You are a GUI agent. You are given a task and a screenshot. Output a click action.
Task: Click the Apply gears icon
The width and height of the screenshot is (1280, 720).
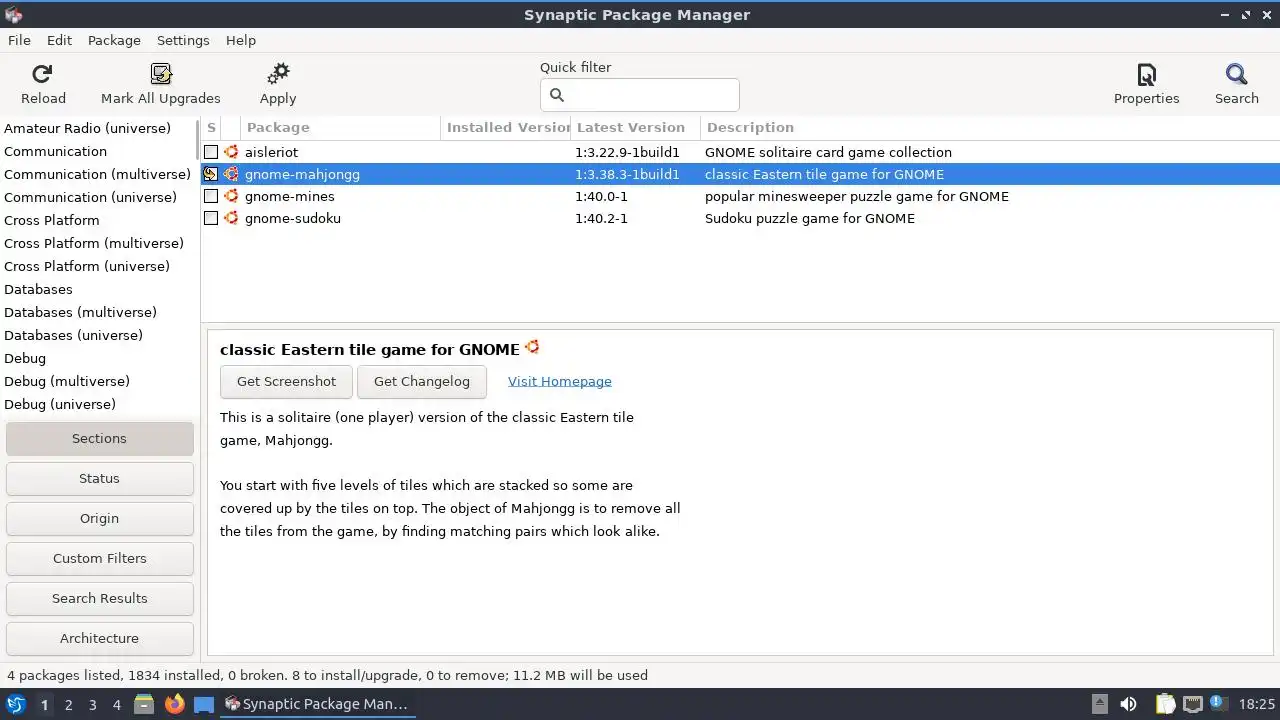[278, 74]
